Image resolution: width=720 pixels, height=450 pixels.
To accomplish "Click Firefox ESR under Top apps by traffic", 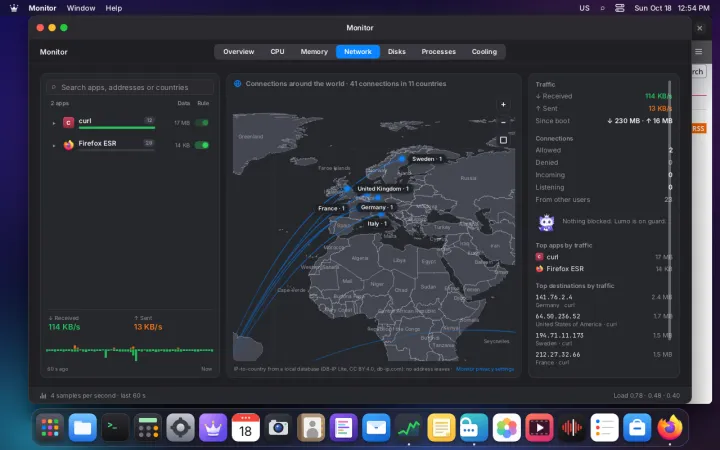I will coord(603,269).
